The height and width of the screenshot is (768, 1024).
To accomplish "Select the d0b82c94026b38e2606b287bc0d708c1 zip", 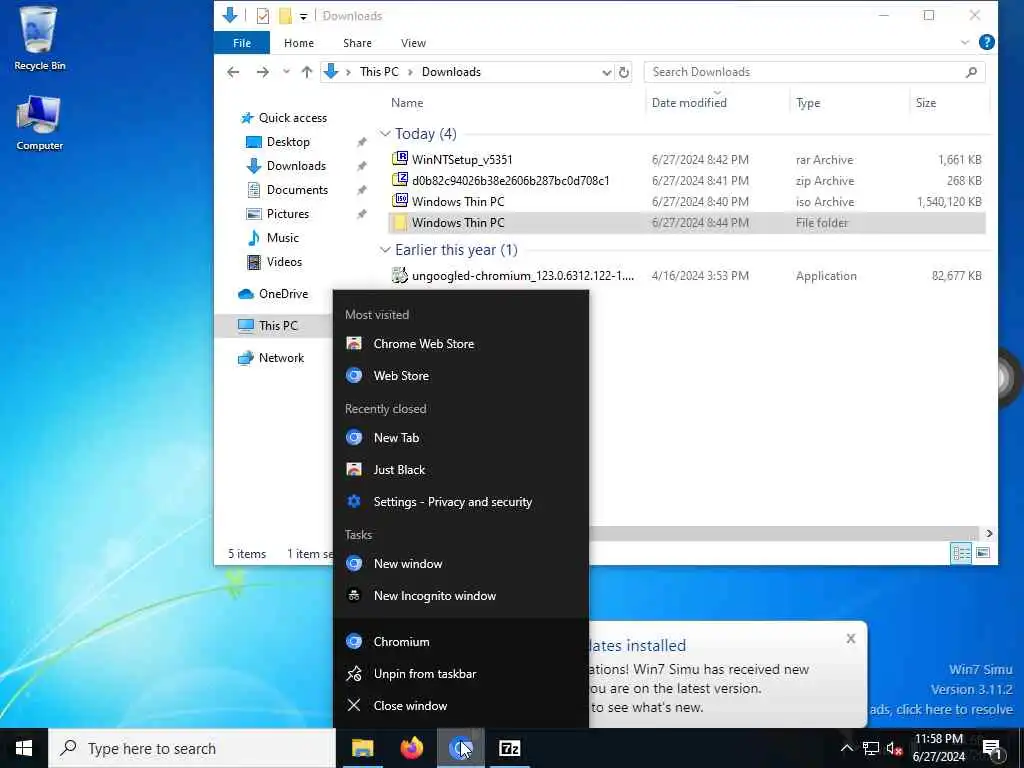I will click(x=687, y=180).
